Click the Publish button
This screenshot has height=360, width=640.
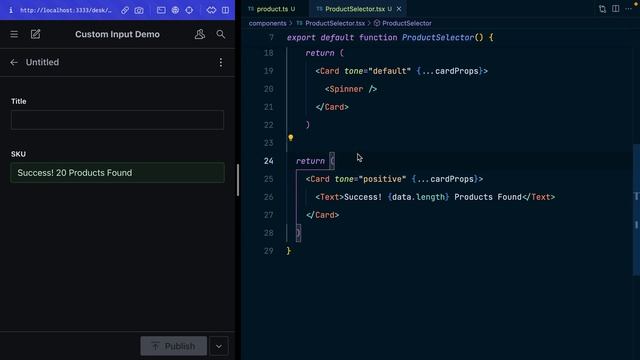coord(173,346)
